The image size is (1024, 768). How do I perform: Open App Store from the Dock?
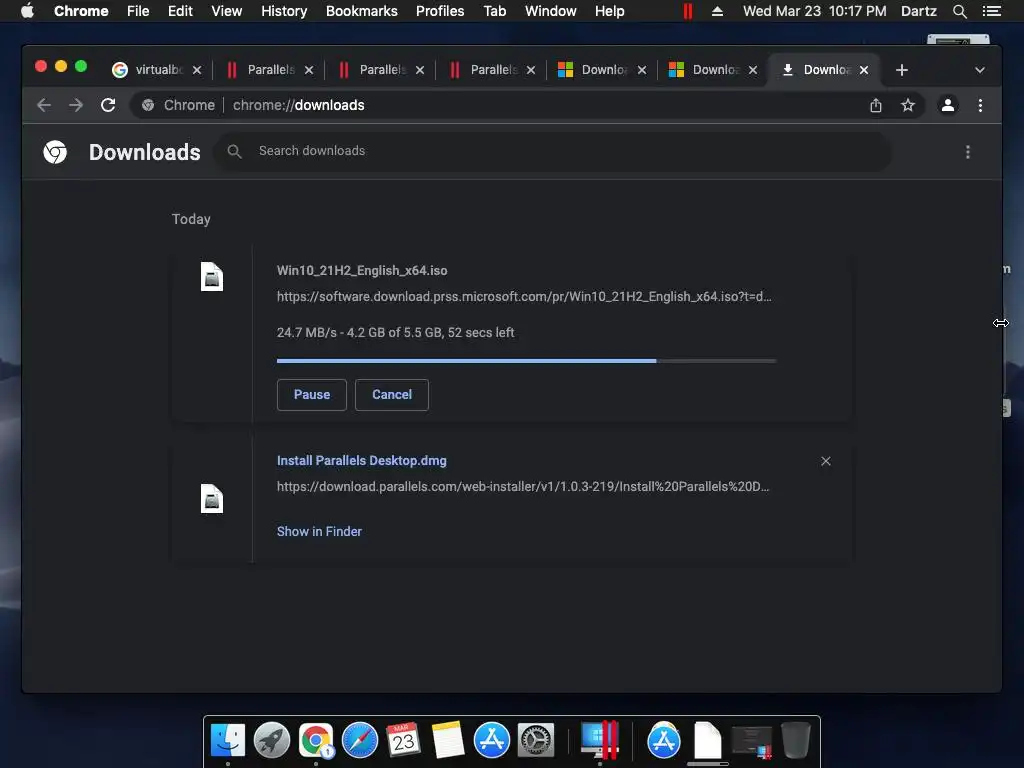click(492, 741)
